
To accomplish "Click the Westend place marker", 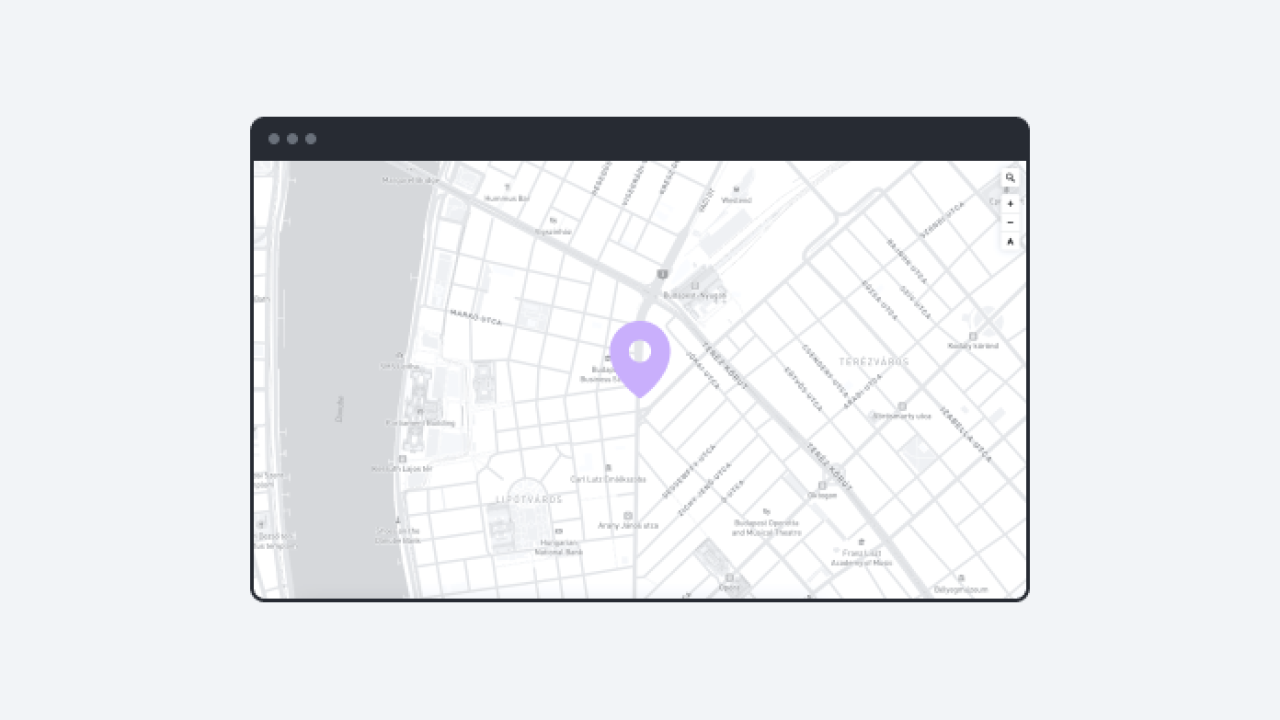I will (737, 189).
